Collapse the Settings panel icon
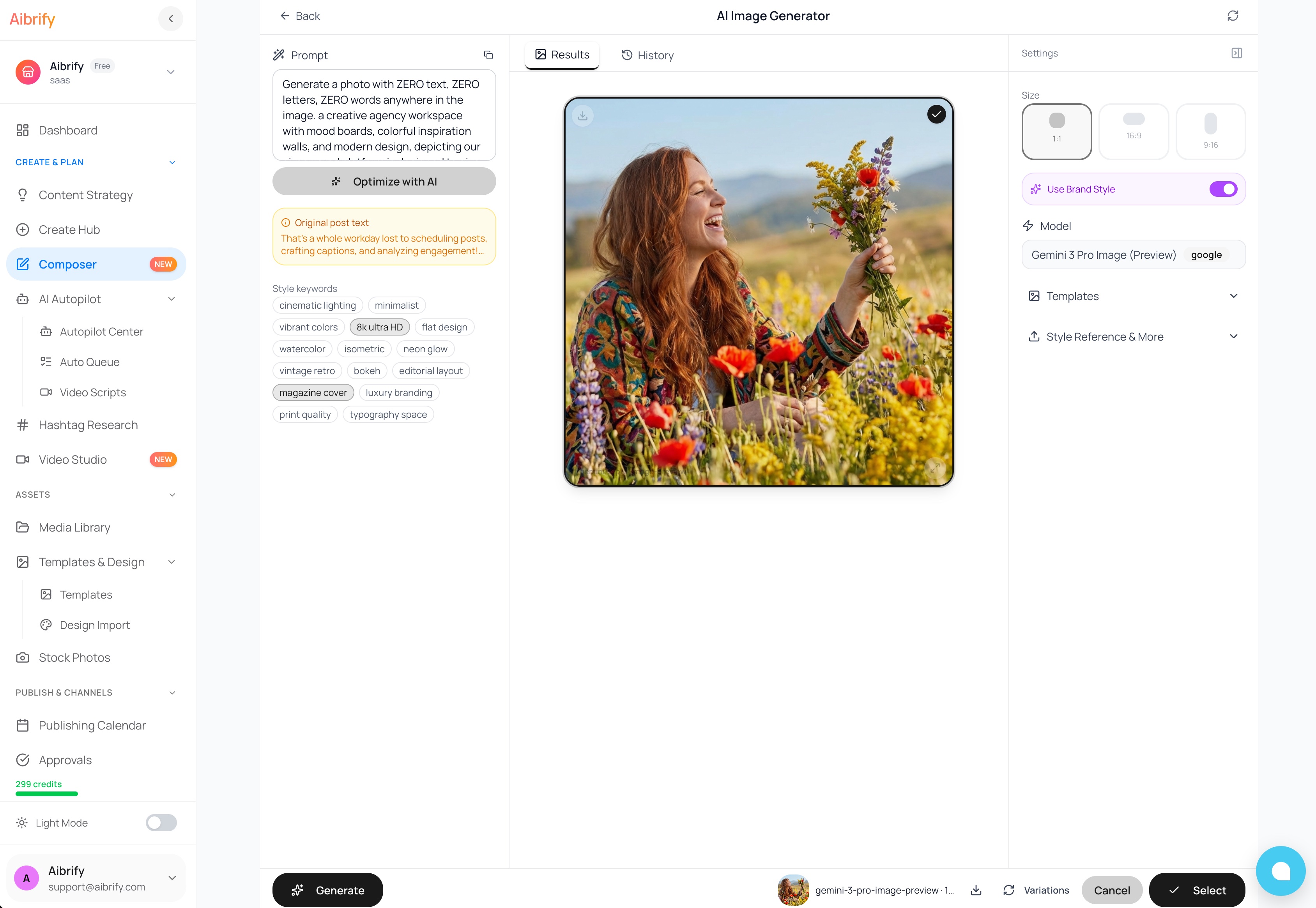The width and height of the screenshot is (1316, 908). (1236, 53)
